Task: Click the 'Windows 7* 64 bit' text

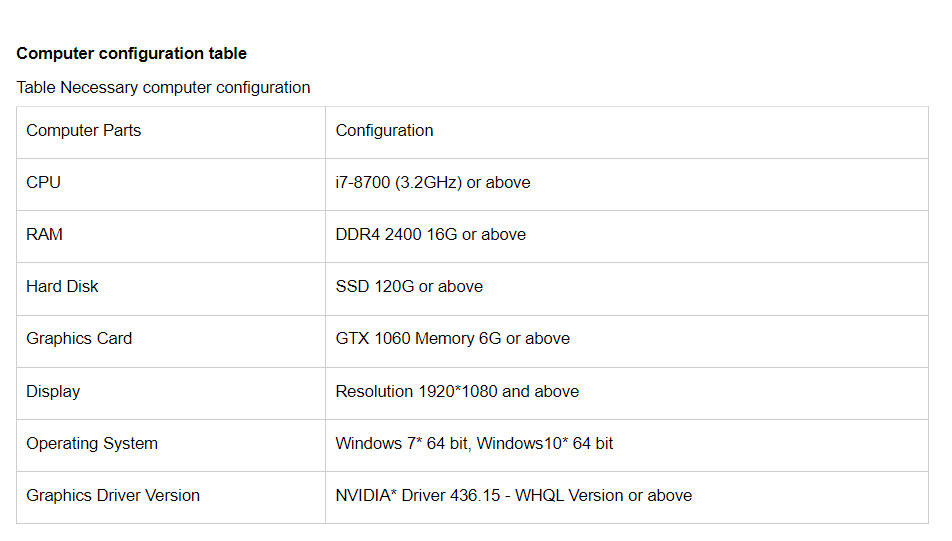Action: (402, 444)
